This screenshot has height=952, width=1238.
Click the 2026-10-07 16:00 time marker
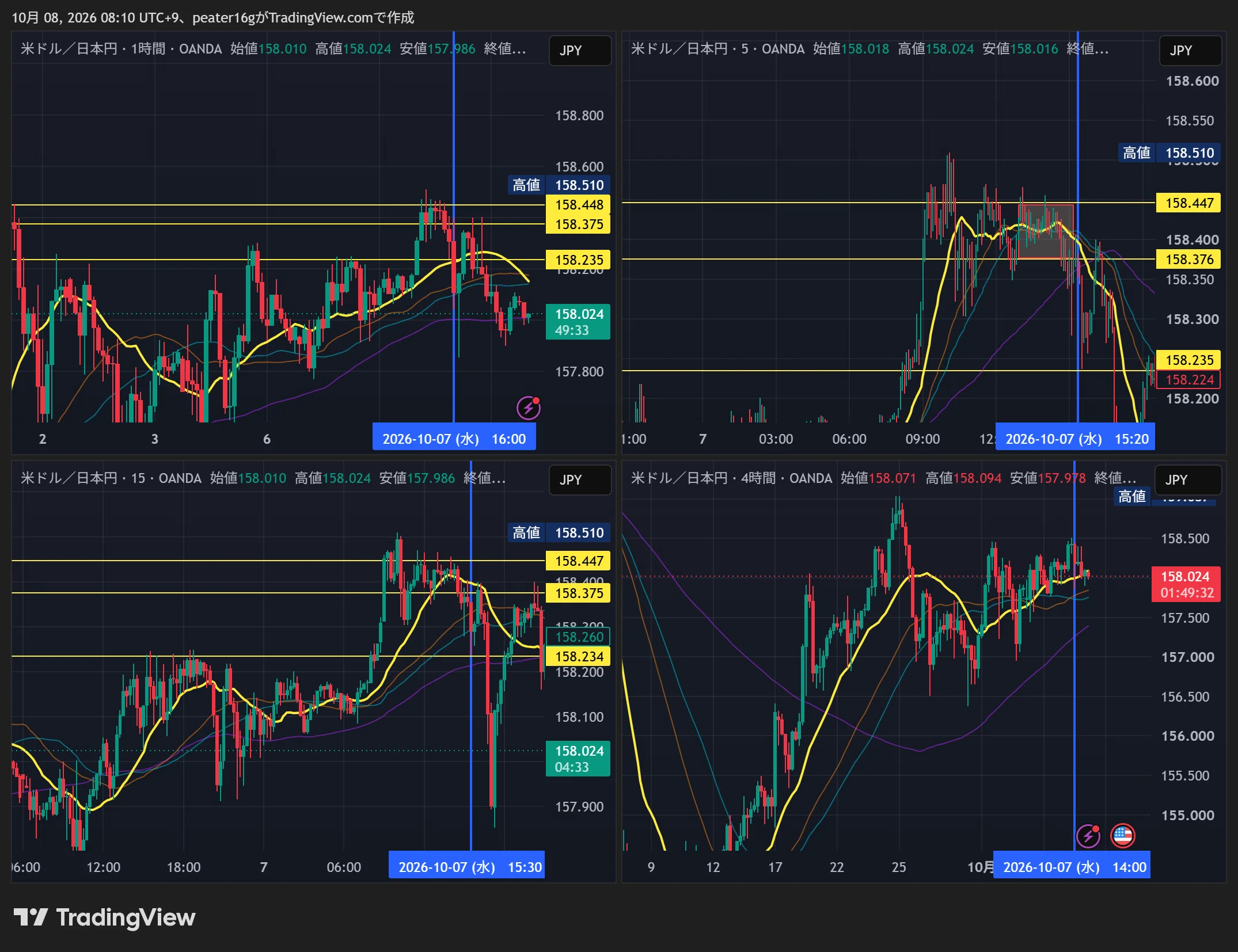[x=454, y=439]
